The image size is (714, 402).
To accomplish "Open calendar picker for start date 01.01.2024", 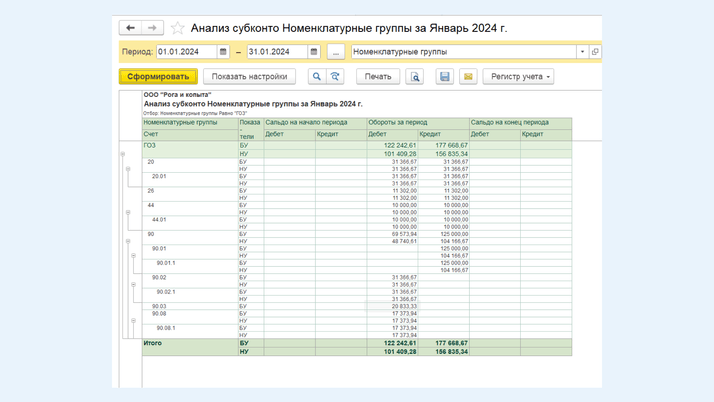I will (223, 52).
